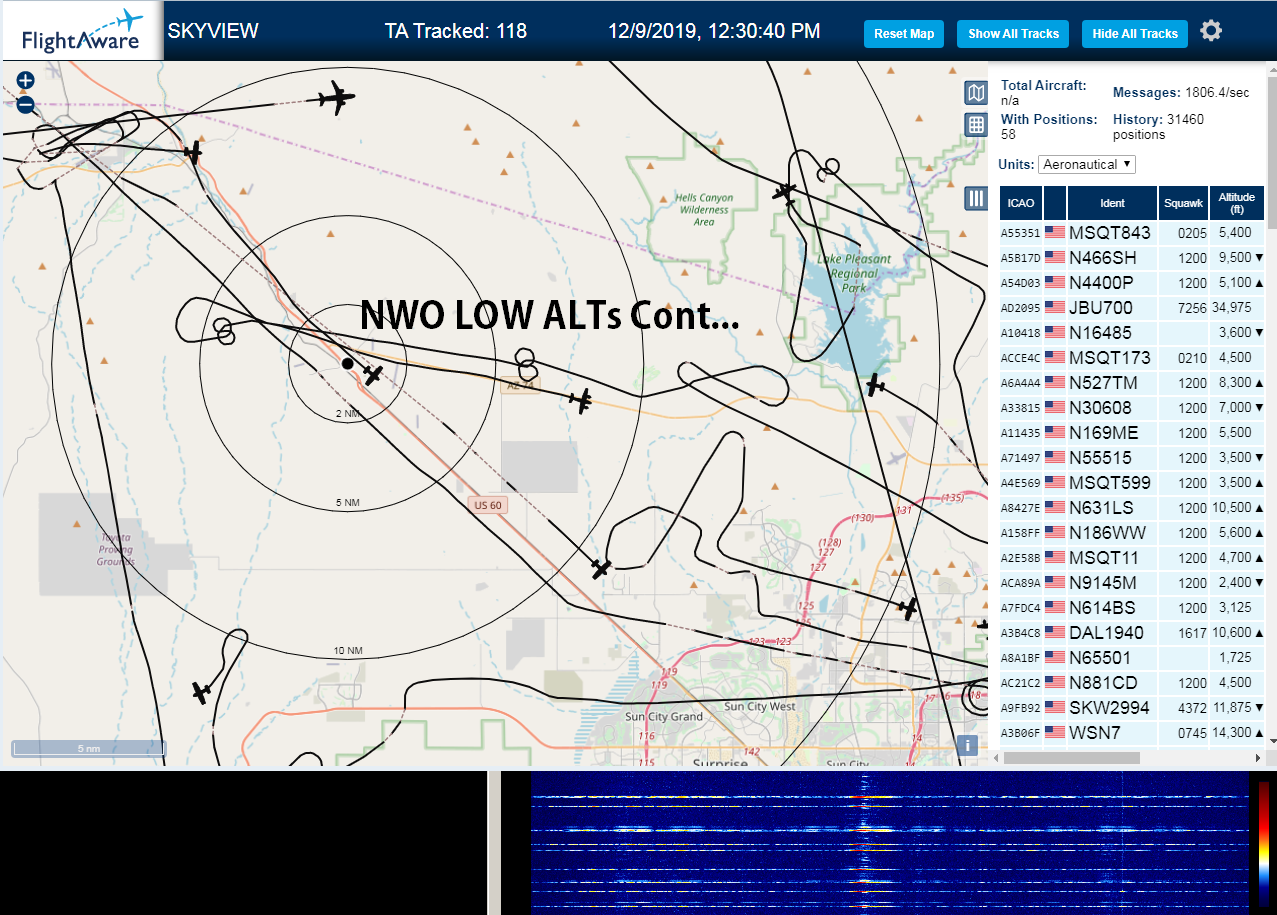The image size is (1277, 915).
Task: Click ICAO code AD2095
Action: [1021, 308]
